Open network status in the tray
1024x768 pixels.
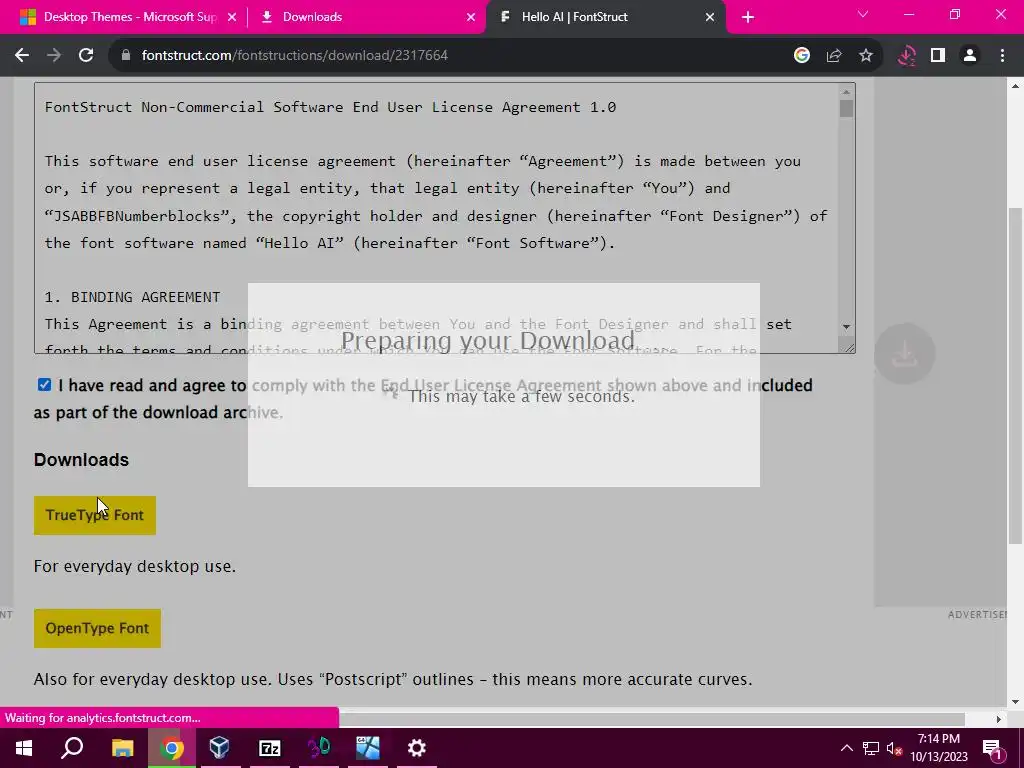coord(871,748)
